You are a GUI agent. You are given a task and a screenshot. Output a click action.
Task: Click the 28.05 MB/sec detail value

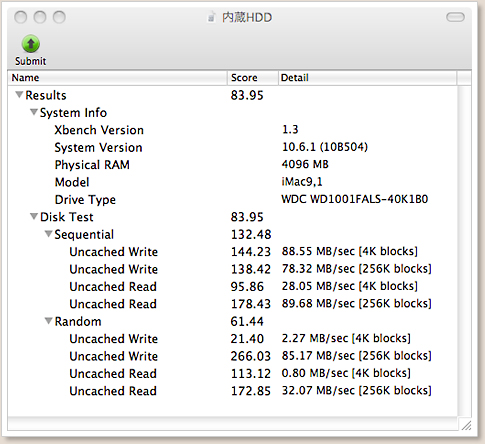(349, 286)
